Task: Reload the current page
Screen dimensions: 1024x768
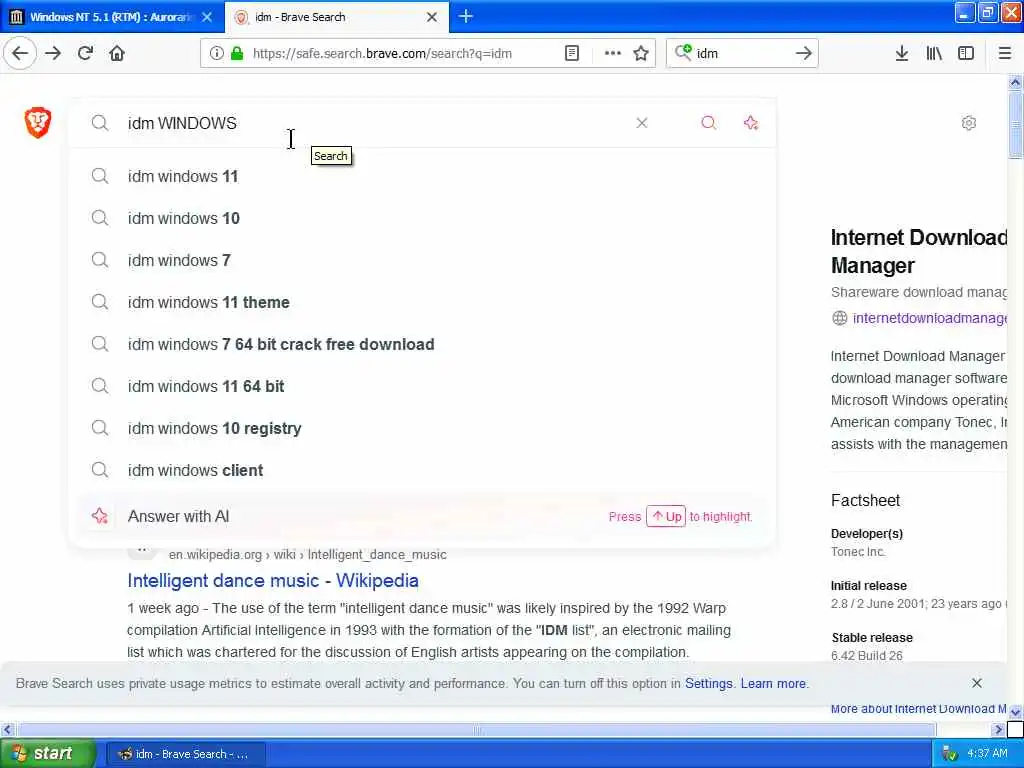Action: click(85, 53)
